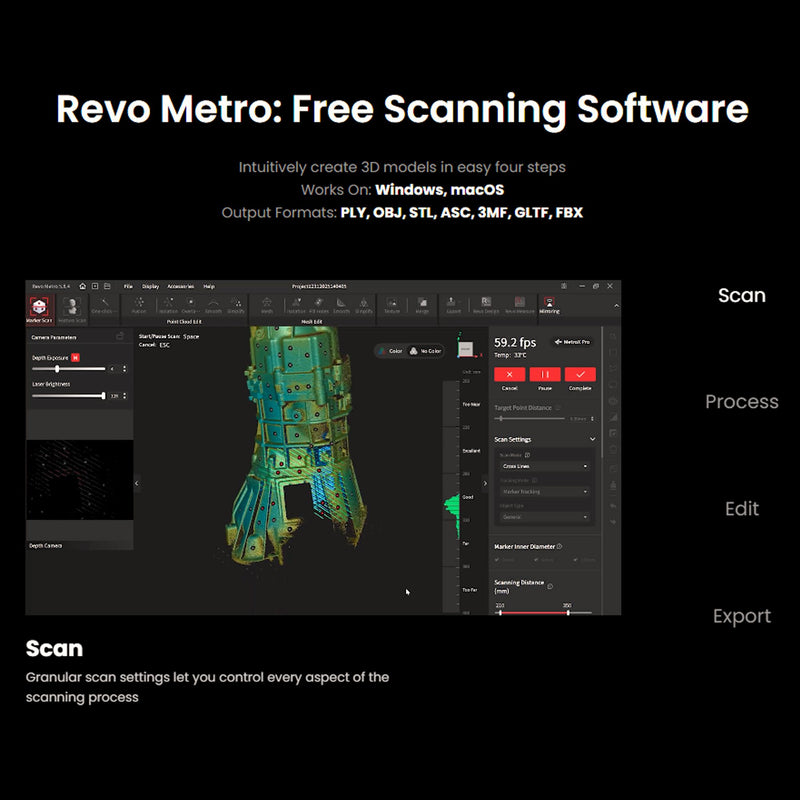
Task: Click the Target Point Distance stepper
Action: pyautogui.click(x=592, y=418)
